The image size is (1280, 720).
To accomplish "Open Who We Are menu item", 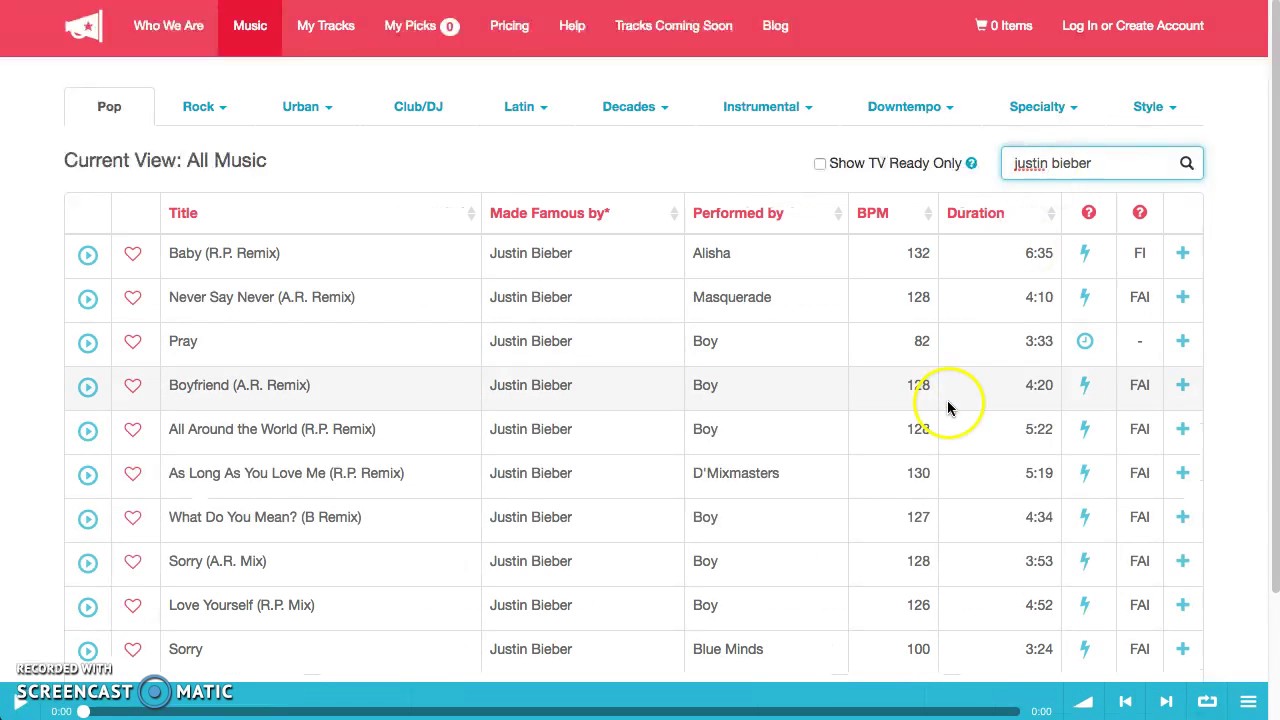I will point(168,26).
